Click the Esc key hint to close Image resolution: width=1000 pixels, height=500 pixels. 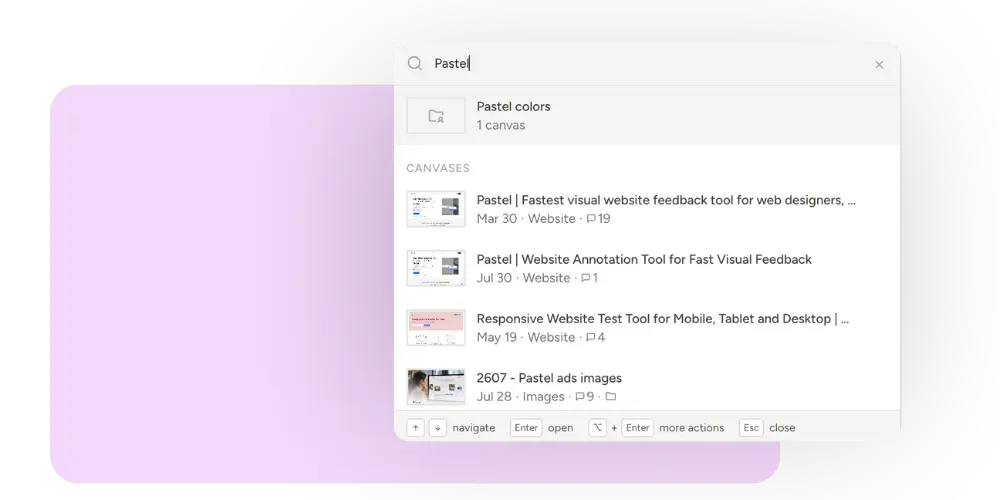click(x=751, y=428)
